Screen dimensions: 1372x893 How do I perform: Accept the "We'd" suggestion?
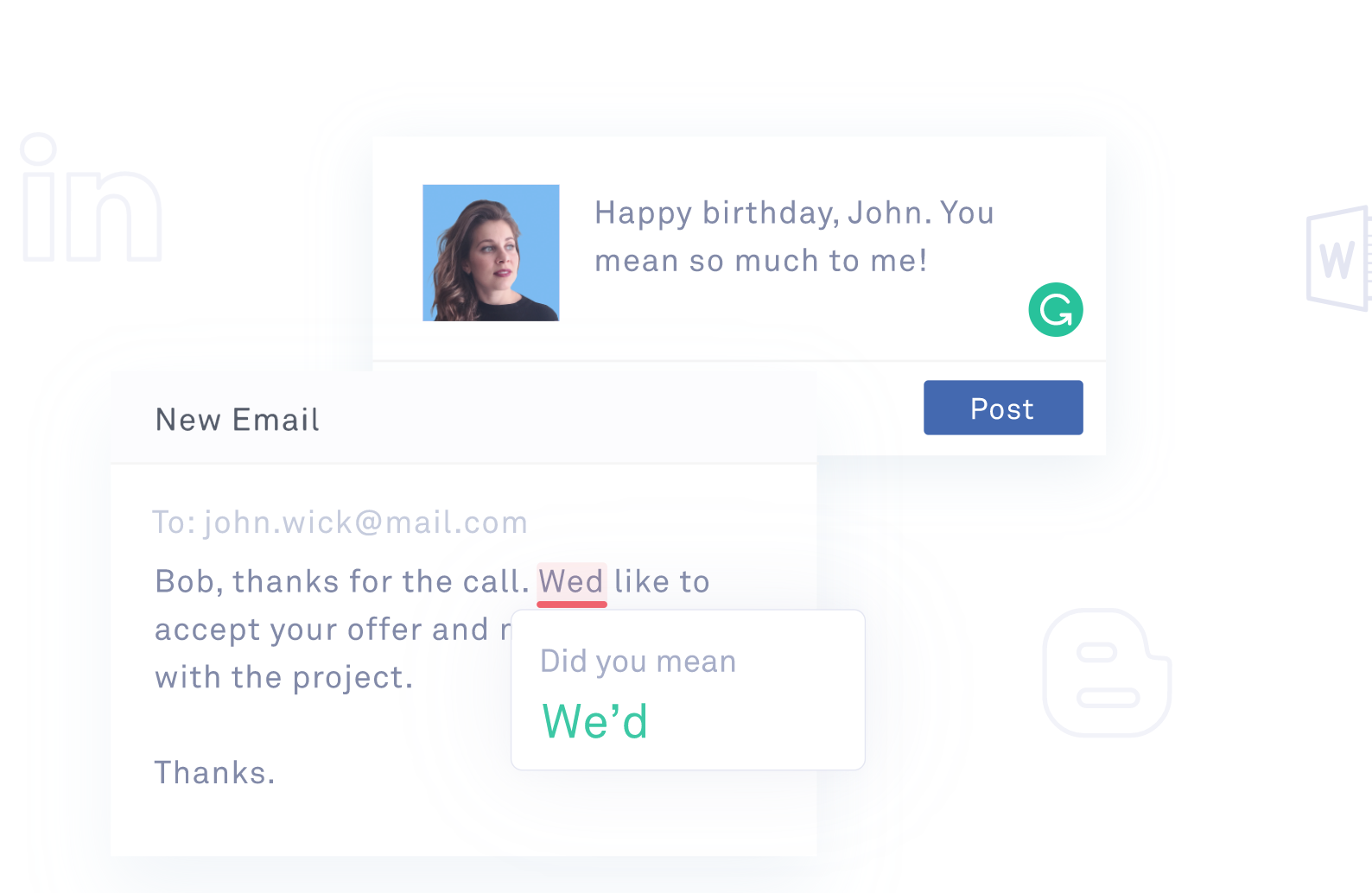pos(595,721)
